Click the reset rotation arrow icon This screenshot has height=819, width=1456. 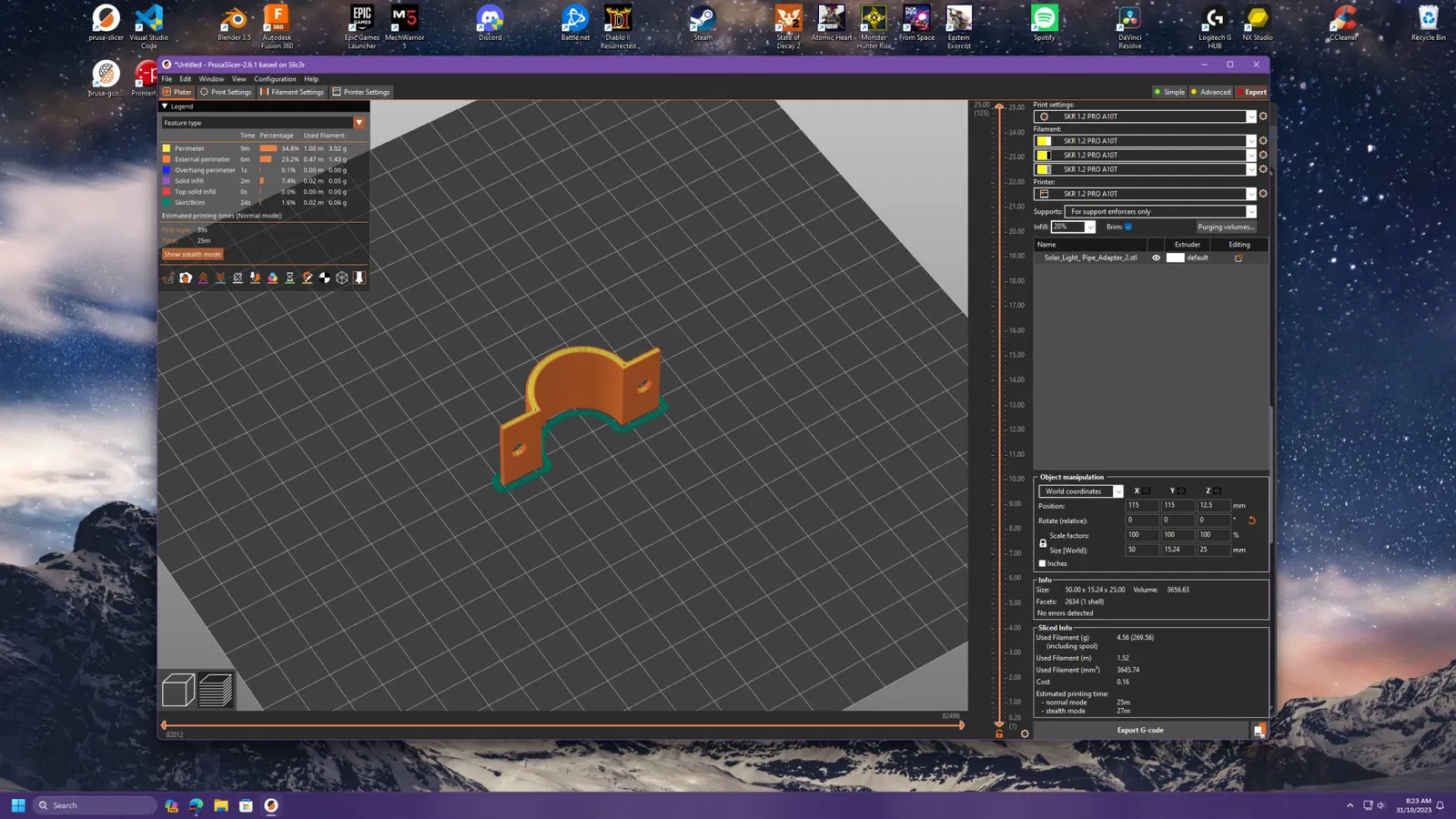(x=1251, y=521)
